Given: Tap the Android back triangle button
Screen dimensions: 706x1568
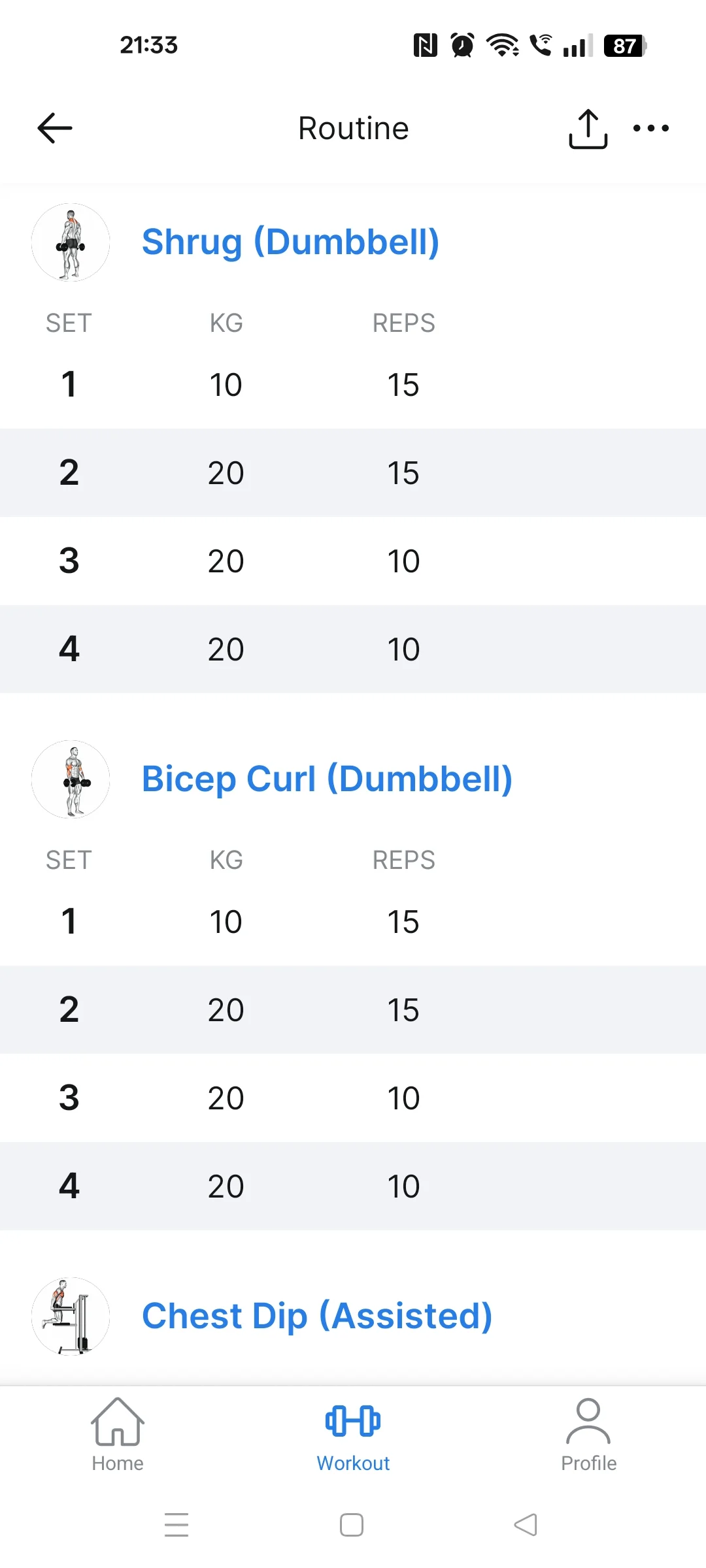Looking at the screenshot, I should click(x=526, y=1525).
